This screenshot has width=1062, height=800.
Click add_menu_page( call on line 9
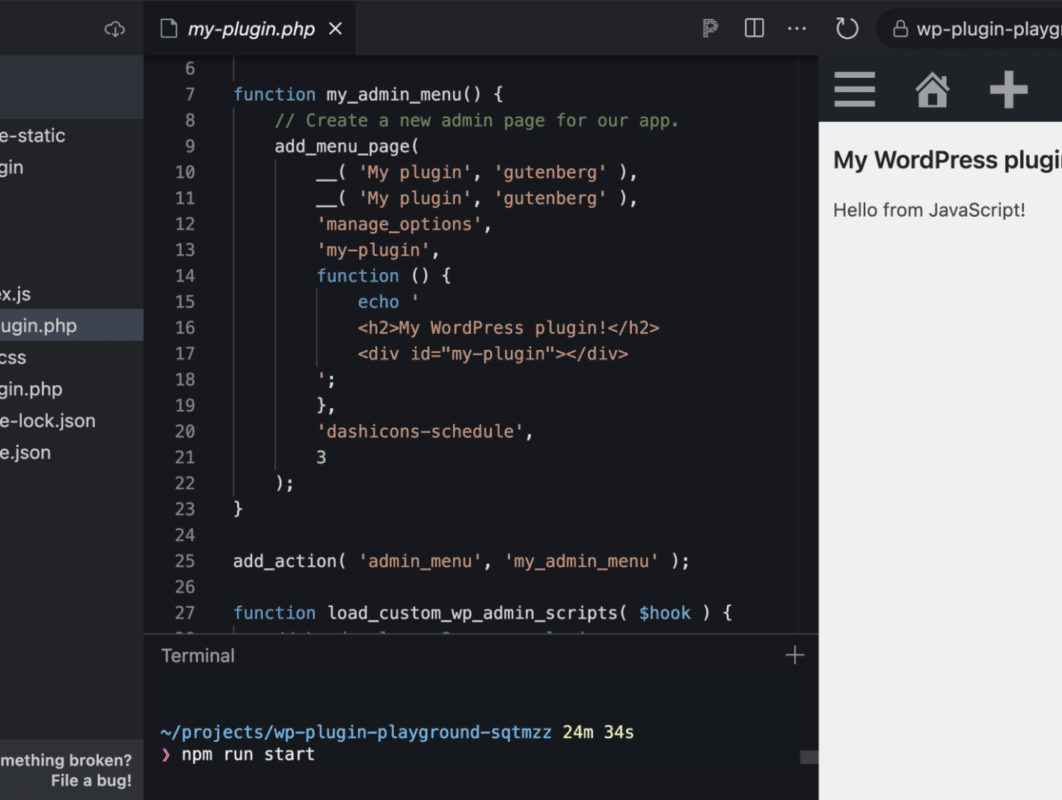point(347,146)
